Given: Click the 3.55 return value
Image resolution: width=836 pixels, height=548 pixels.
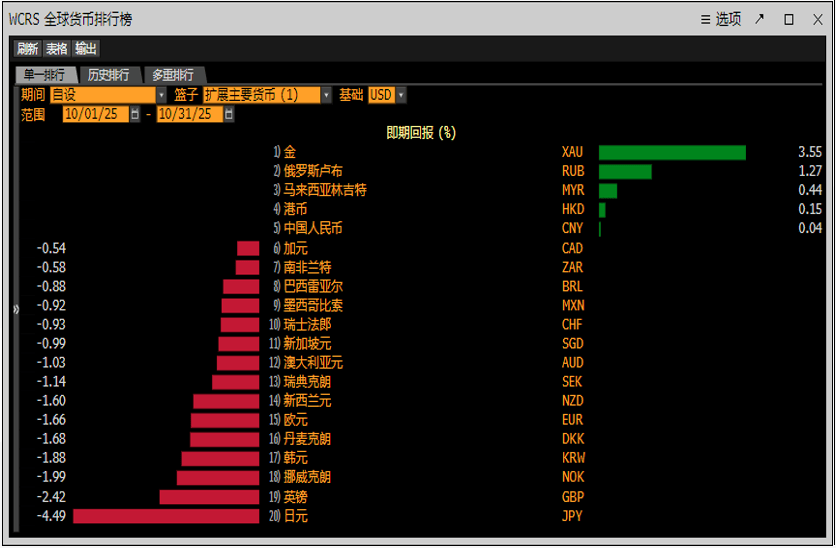Looking at the screenshot, I should click(810, 152).
